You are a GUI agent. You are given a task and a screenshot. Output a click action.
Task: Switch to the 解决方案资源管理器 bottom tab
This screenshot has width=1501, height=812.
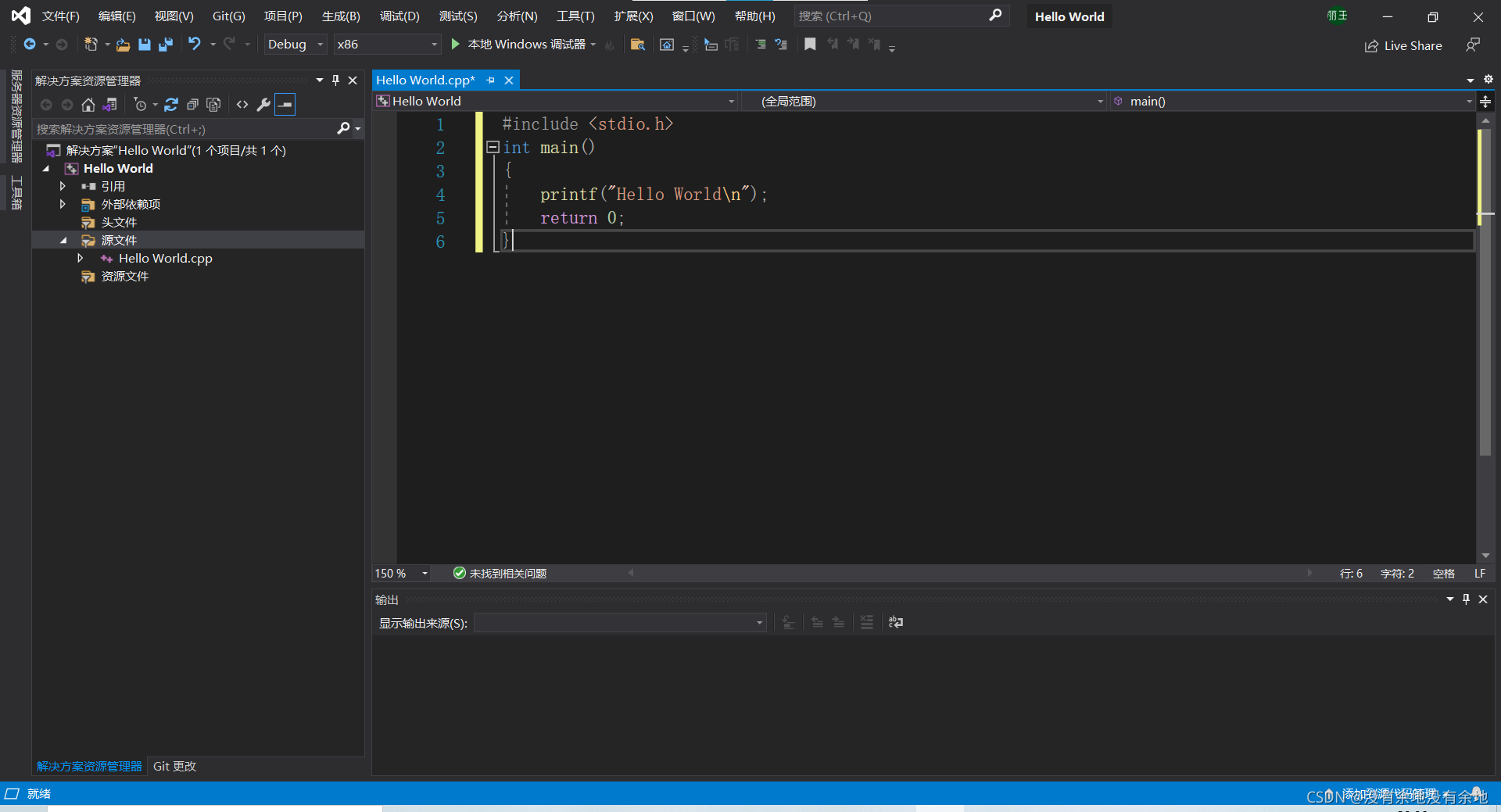(89, 766)
